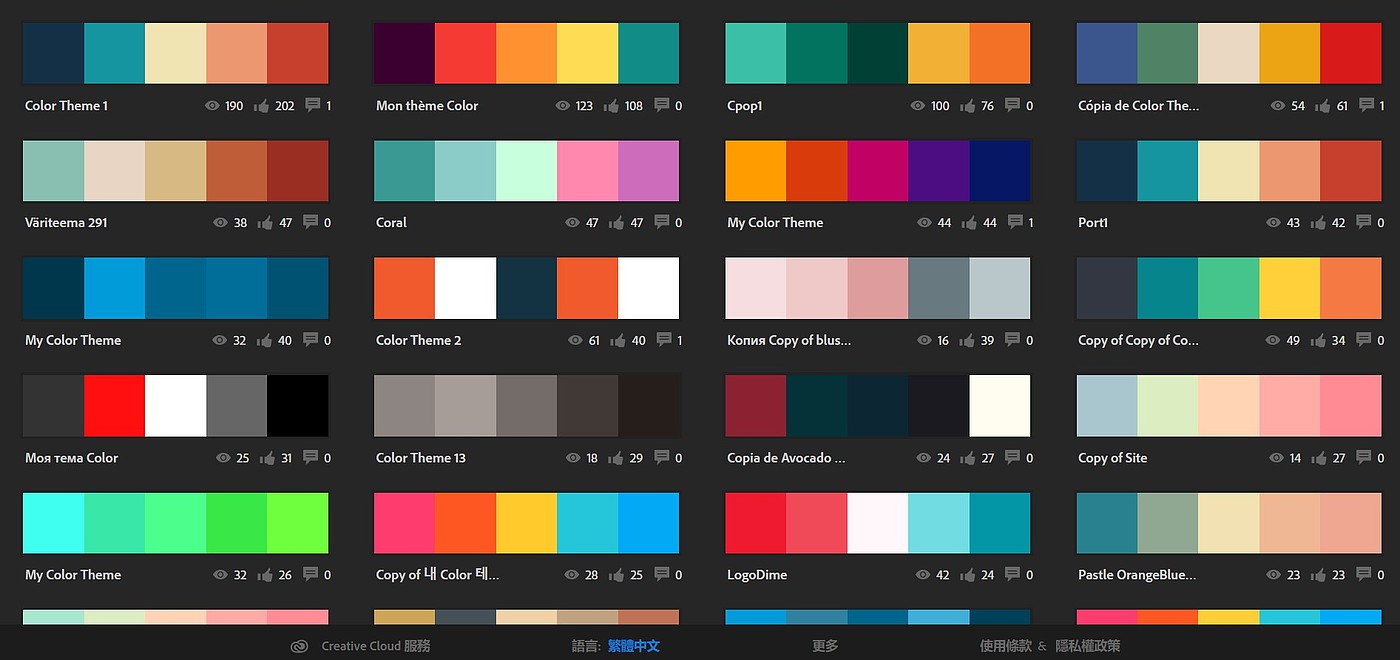The height and width of the screenshot is (660, 1400).
Task: Open comments on Color Theme 2
Action: 662,340
